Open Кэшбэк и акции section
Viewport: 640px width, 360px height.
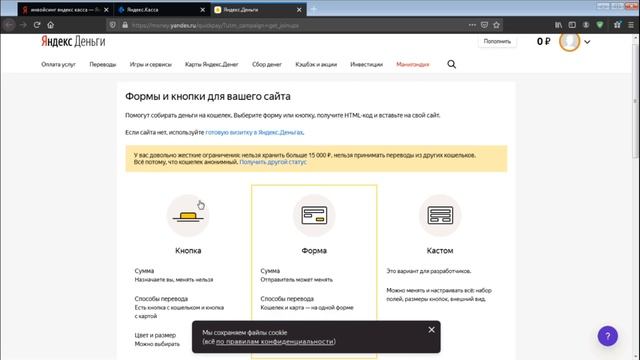[316, 64]
